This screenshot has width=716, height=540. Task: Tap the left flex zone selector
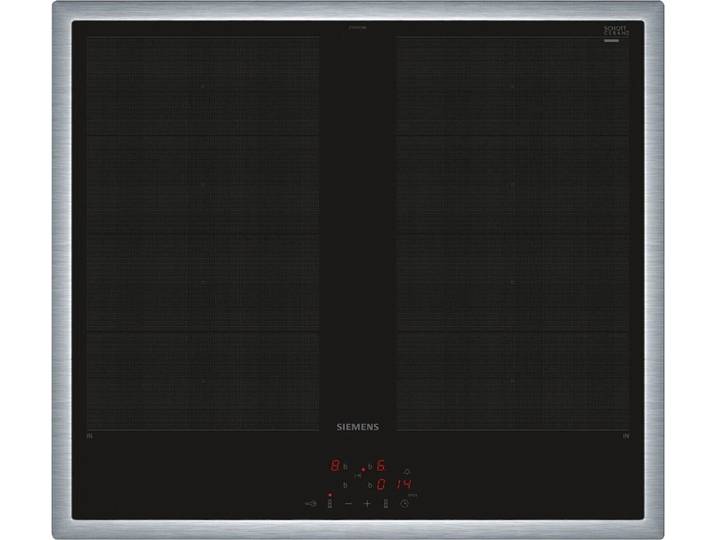click(330, 503)
